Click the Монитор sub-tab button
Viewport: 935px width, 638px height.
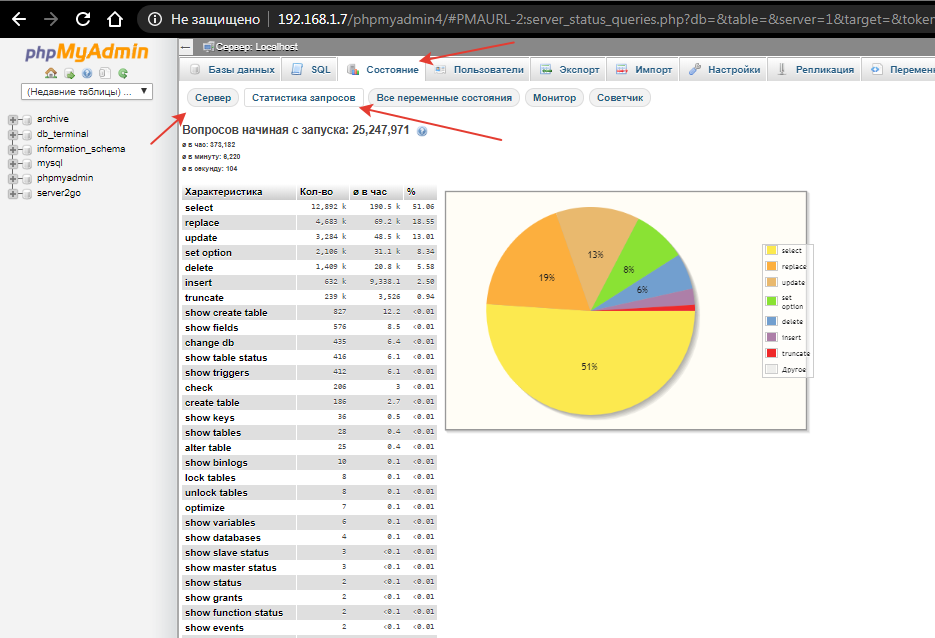coord(554,98)
